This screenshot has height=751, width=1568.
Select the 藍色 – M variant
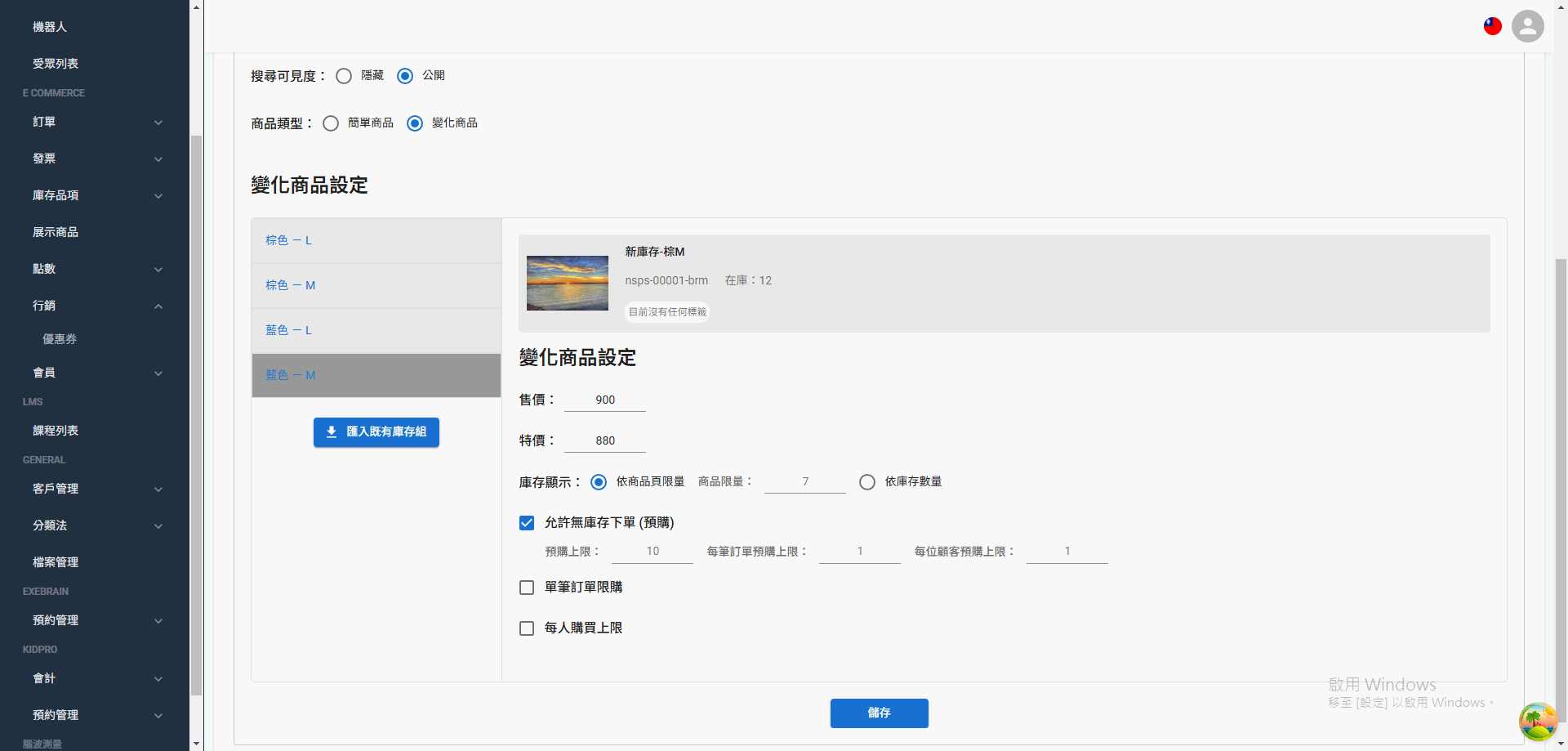[x=376, y=376]
